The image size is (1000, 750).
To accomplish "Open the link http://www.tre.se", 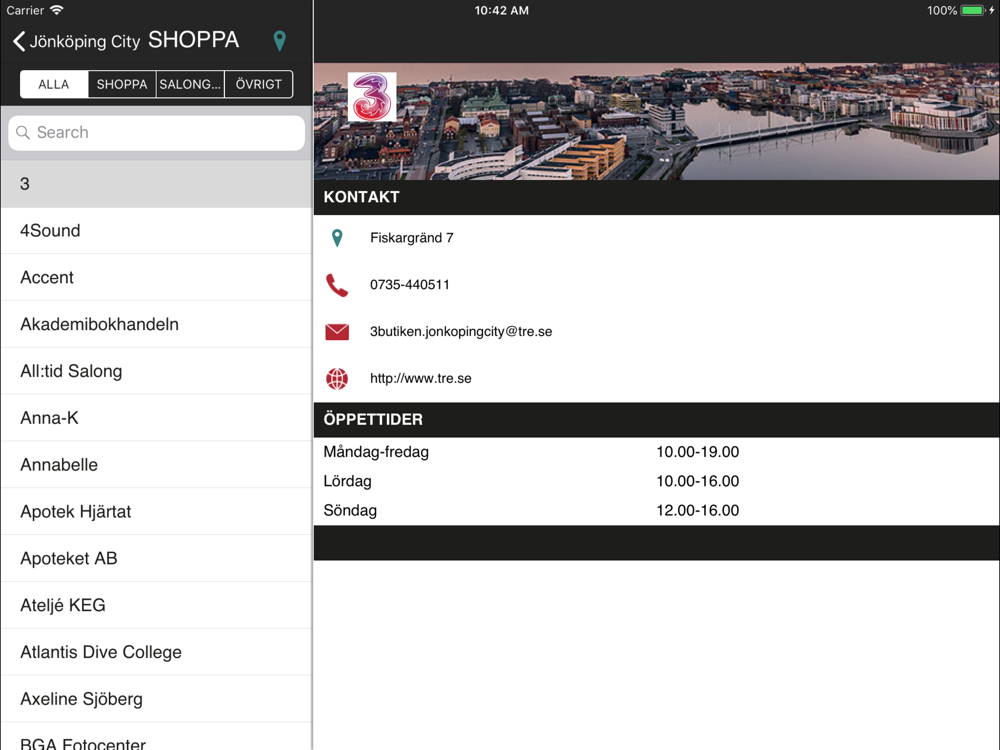I will point(421,378).
